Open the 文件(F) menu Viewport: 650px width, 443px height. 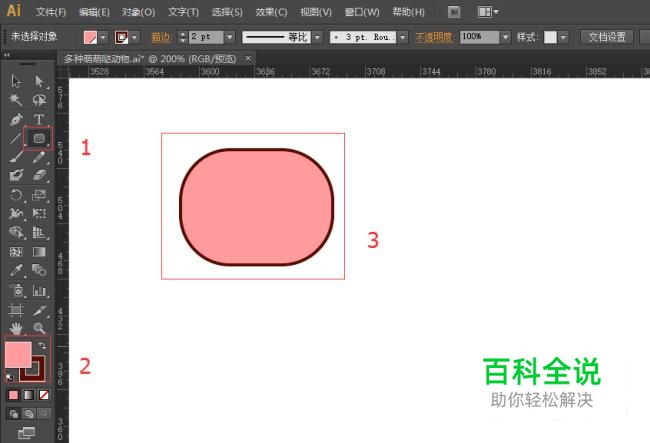tap(51, 12)
